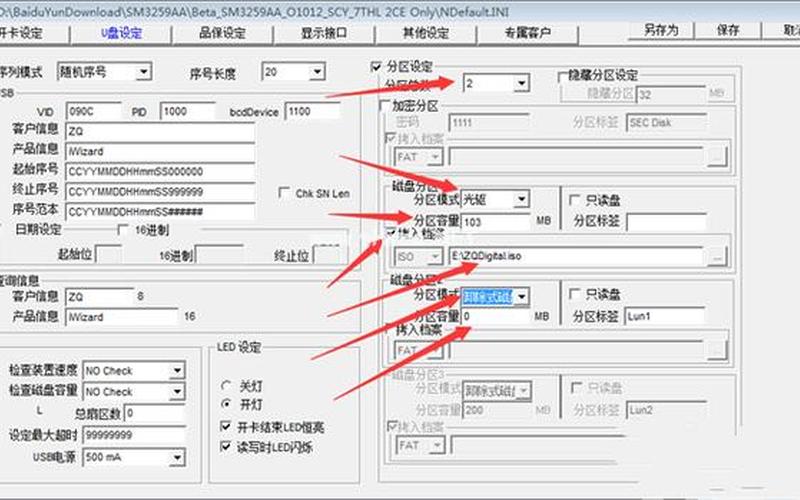The width and height of the screenshot is (800, 500).
Task: Click the 终止序号 input field
Action: click(x=160, y=192)
